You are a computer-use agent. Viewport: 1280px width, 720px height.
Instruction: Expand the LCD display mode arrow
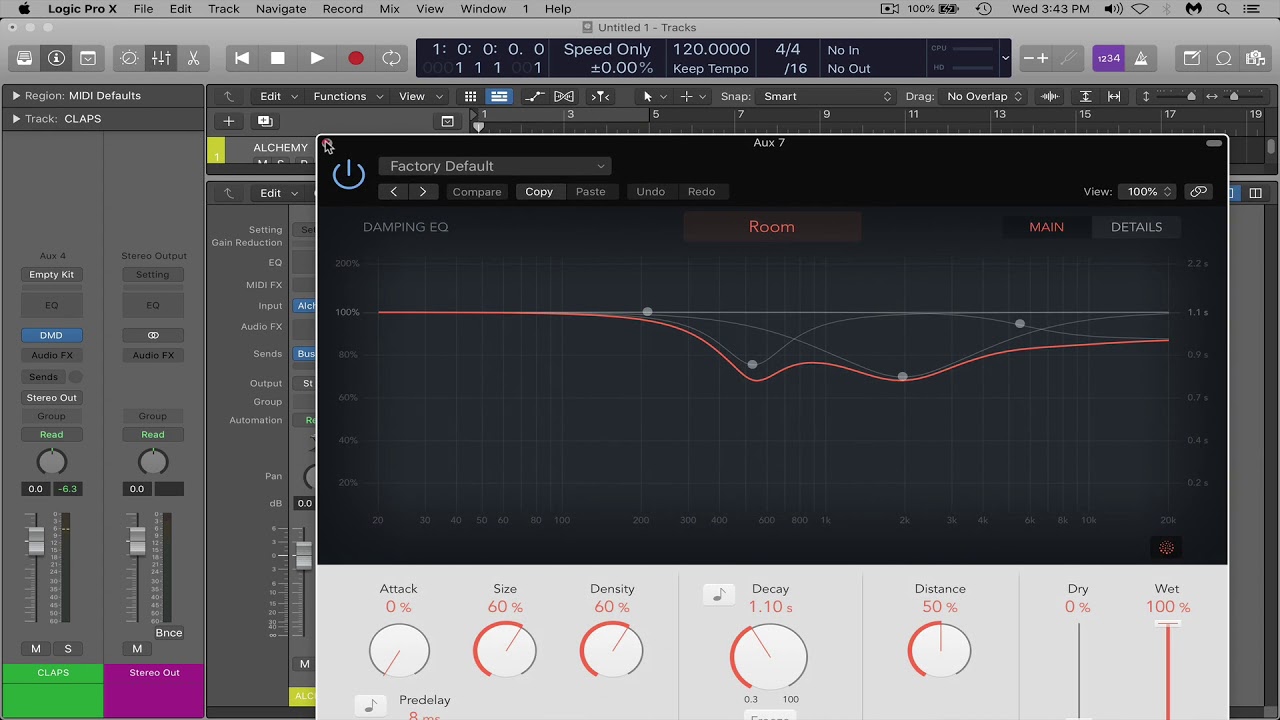click(1005, 58)
